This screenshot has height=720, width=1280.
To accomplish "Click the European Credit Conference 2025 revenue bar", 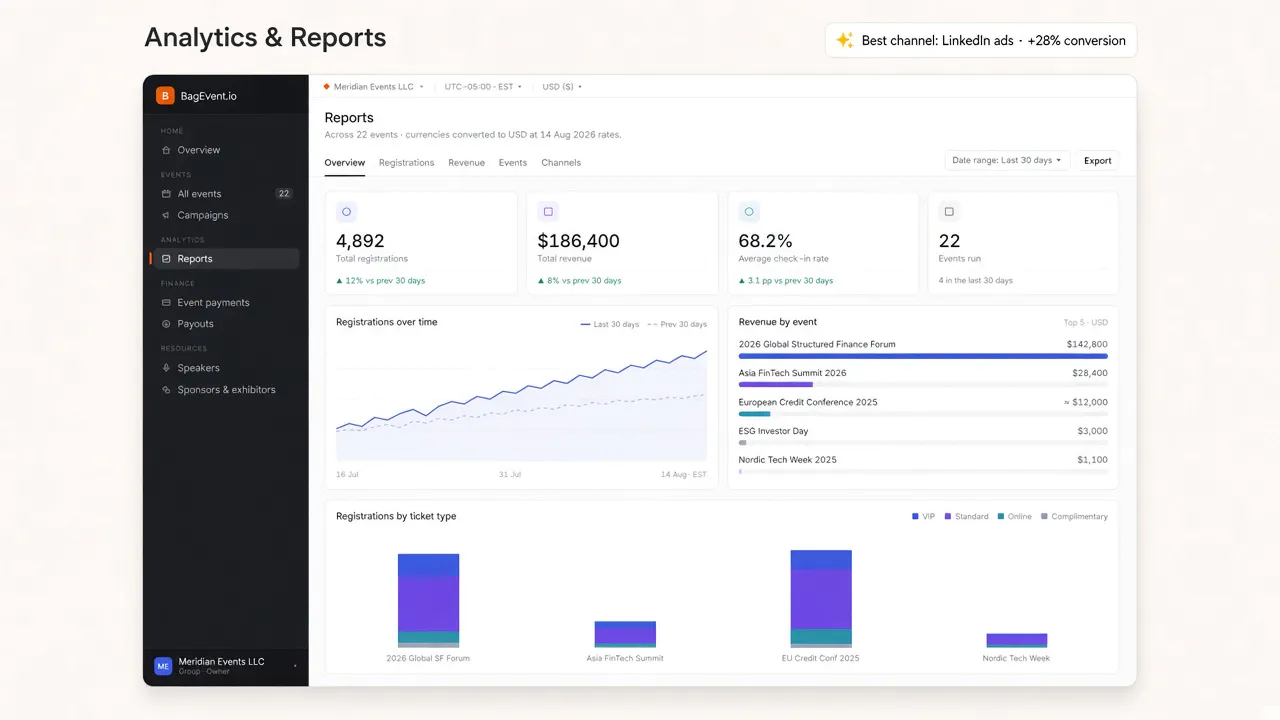I will tap(755, 414).
